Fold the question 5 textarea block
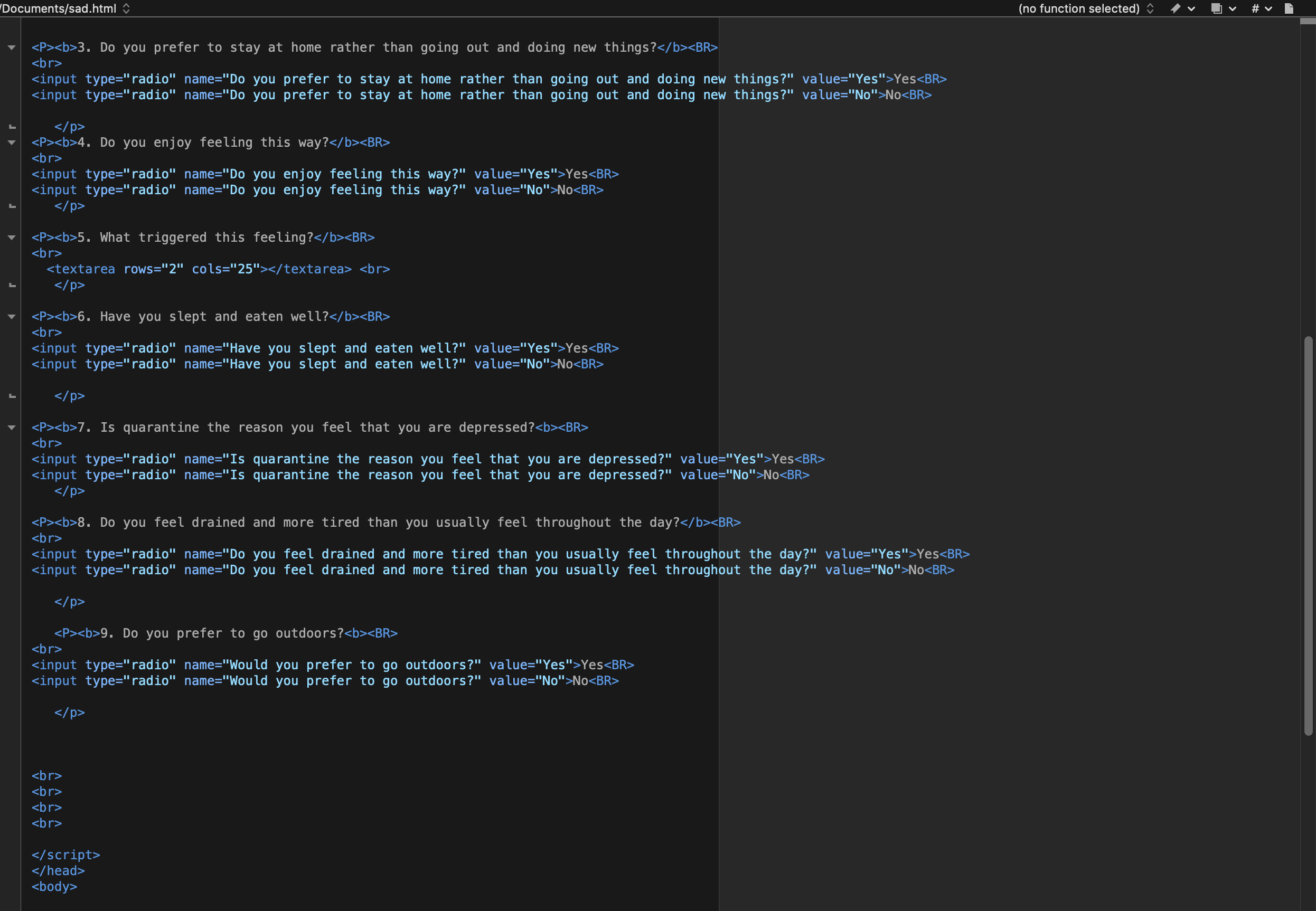Image resolution: width=1316 pixels, height=911 pixels. click(12, 238)
